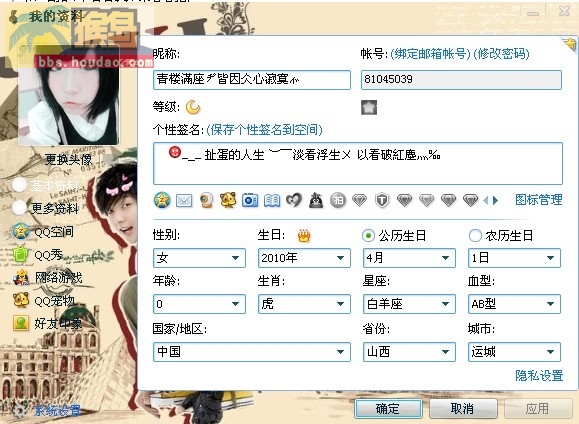Show previous service icons with left arrow
579x424 pixels.
(485, 201)
